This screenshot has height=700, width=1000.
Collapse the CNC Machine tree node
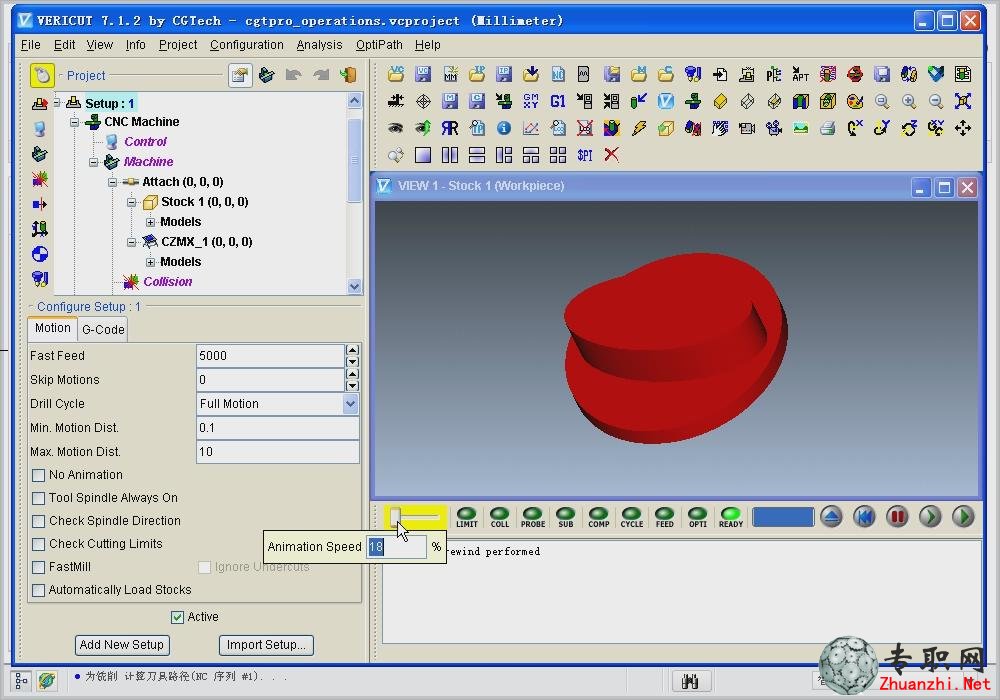coord(75,122)
